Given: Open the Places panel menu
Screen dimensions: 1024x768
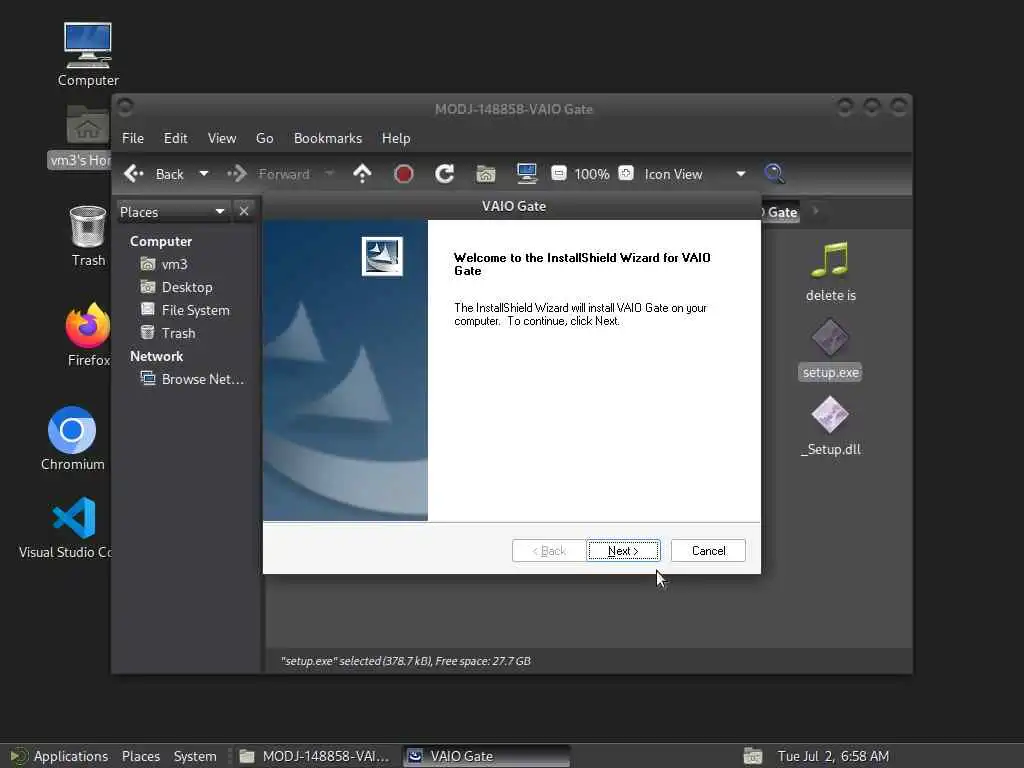Looking at the screenshot, I should (140, 756).
